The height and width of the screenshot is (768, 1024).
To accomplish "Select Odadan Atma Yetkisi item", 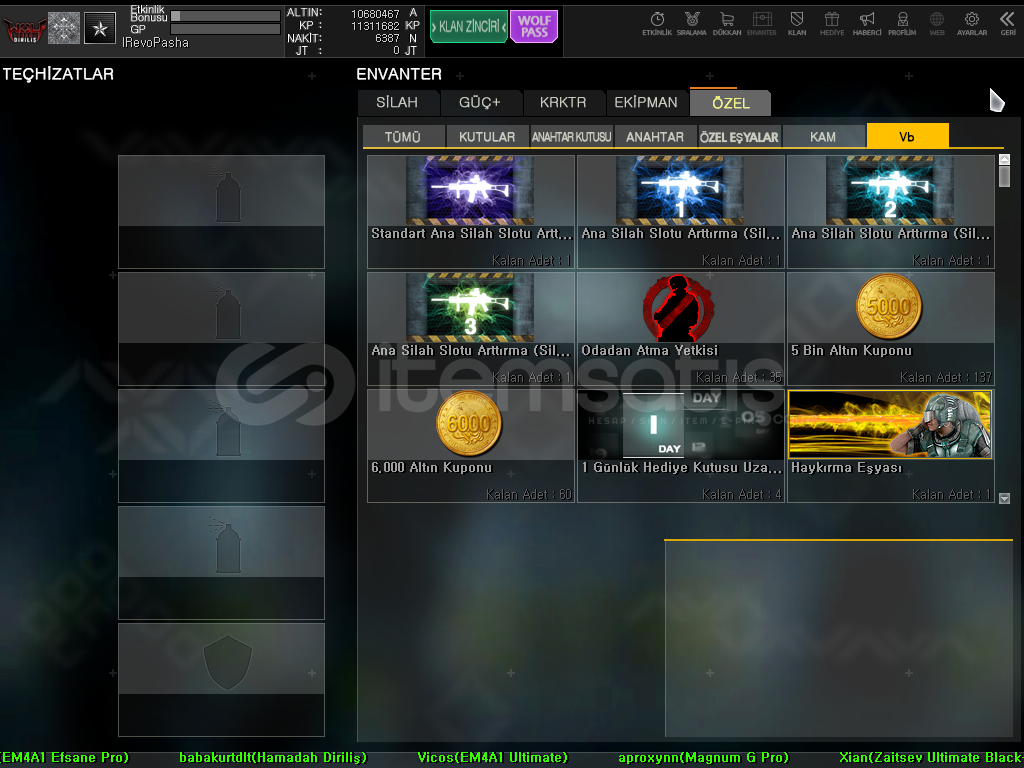I will 681,328.
